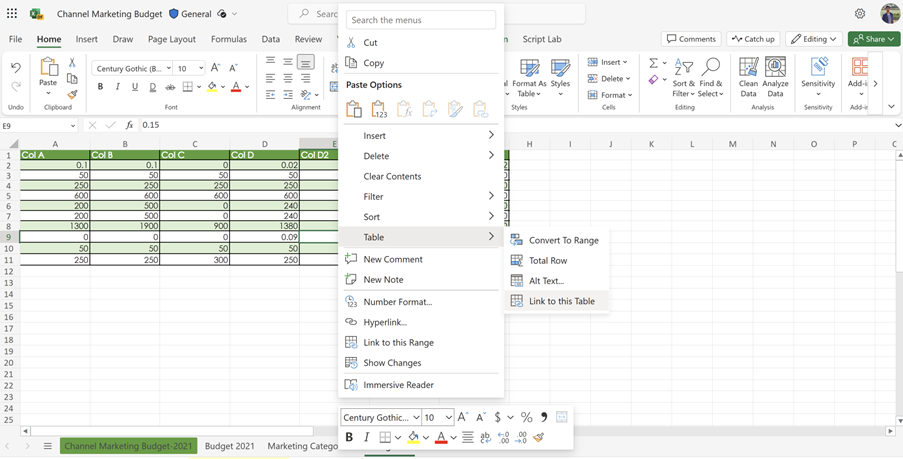
Task: Select the Paste Values (123) paste option
Action: pyautogui.click(x=379, y=109)
